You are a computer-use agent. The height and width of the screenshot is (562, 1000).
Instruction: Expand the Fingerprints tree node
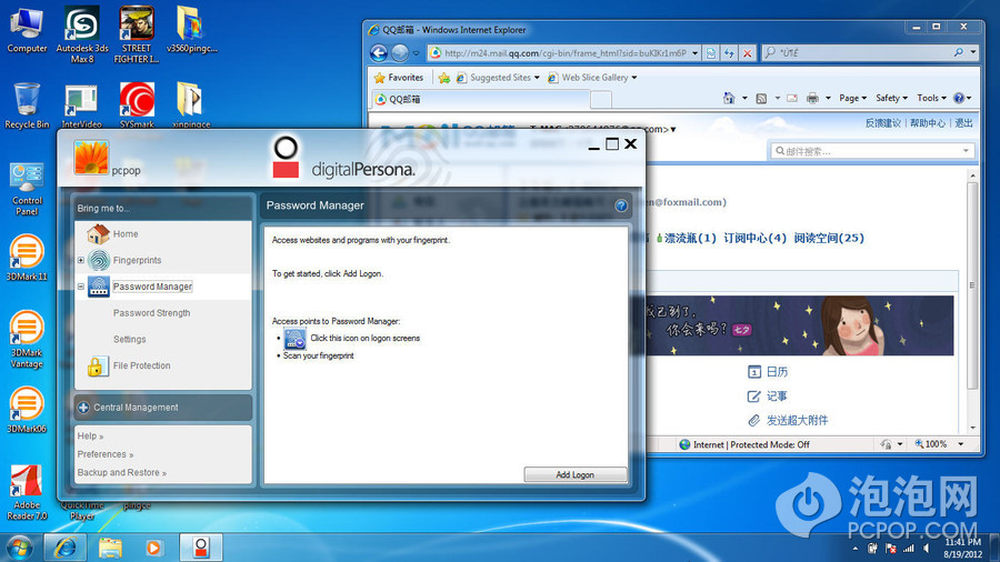(x=81, y=260)
